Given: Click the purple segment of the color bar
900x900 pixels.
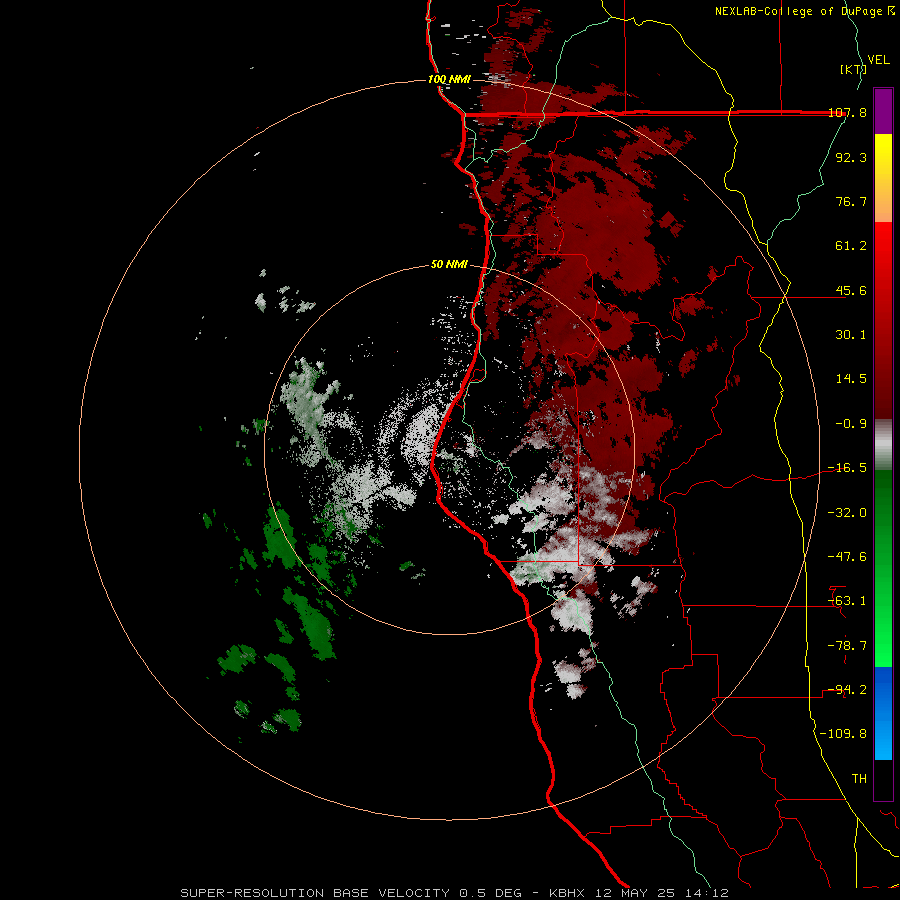Looking at the screenshot, I should [883, 111].
